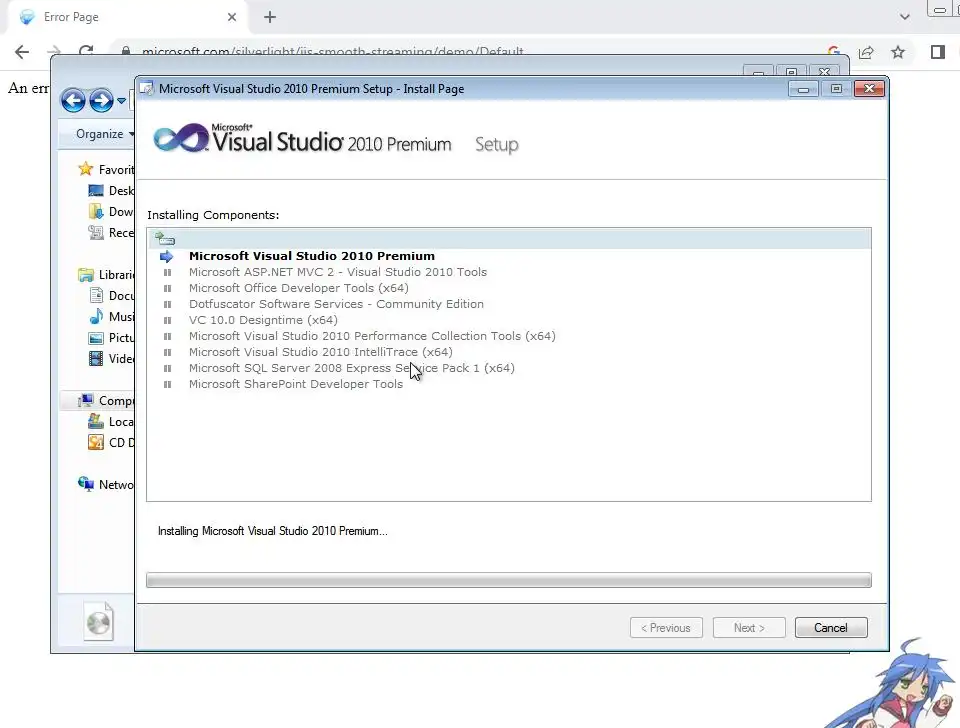Click pending icon beside Dotfuscator Software Services

coord(167,304)
